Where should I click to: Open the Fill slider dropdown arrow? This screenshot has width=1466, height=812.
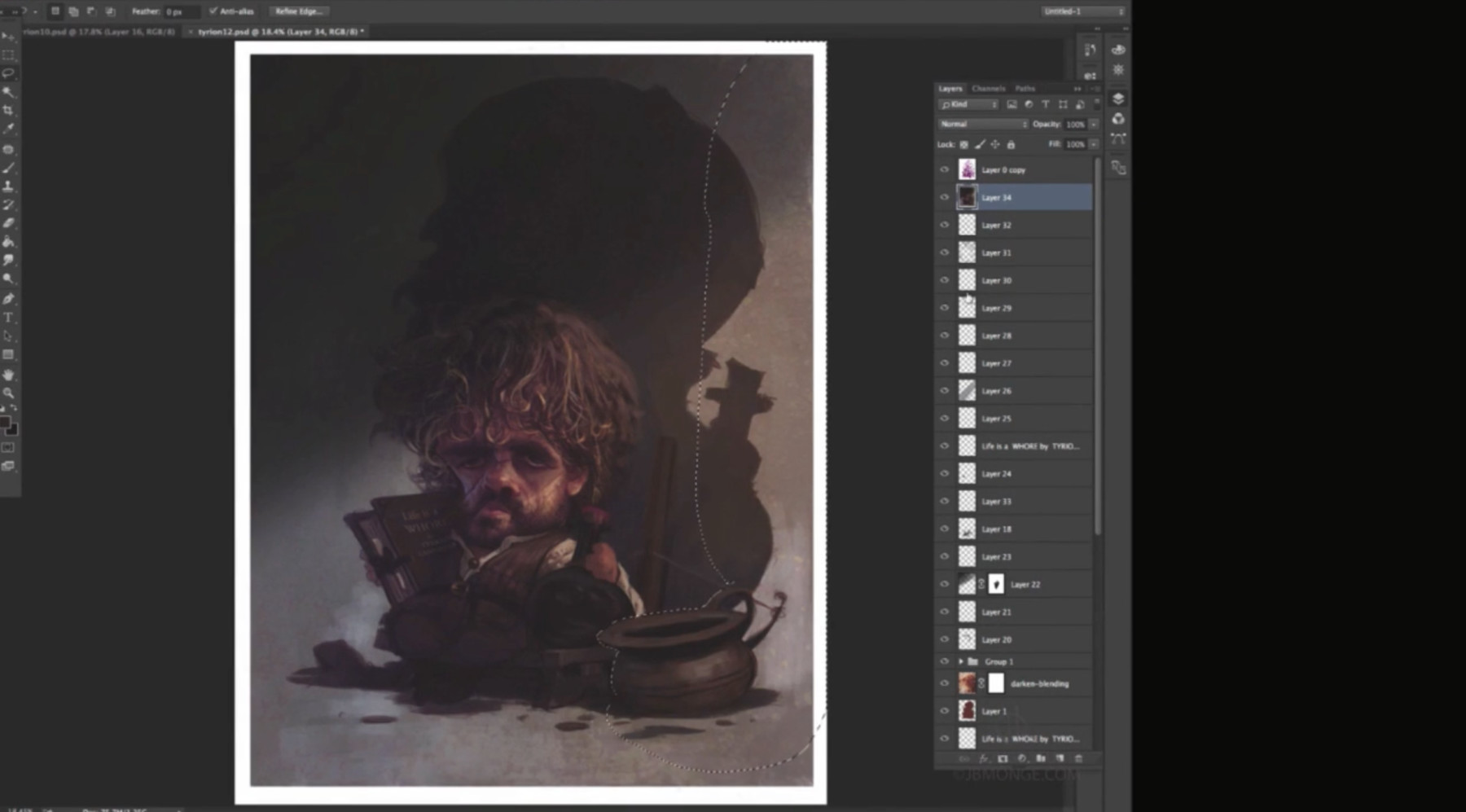pos(1094,144)
